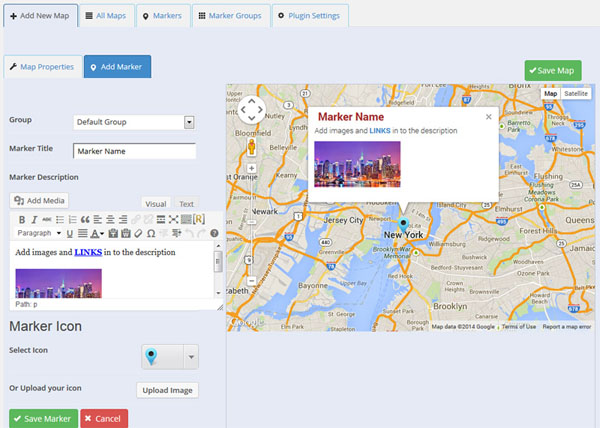The width and height of the screenshot is (600, 428).
Task: Expand the text color picker arrow
Action: [102, 234]
